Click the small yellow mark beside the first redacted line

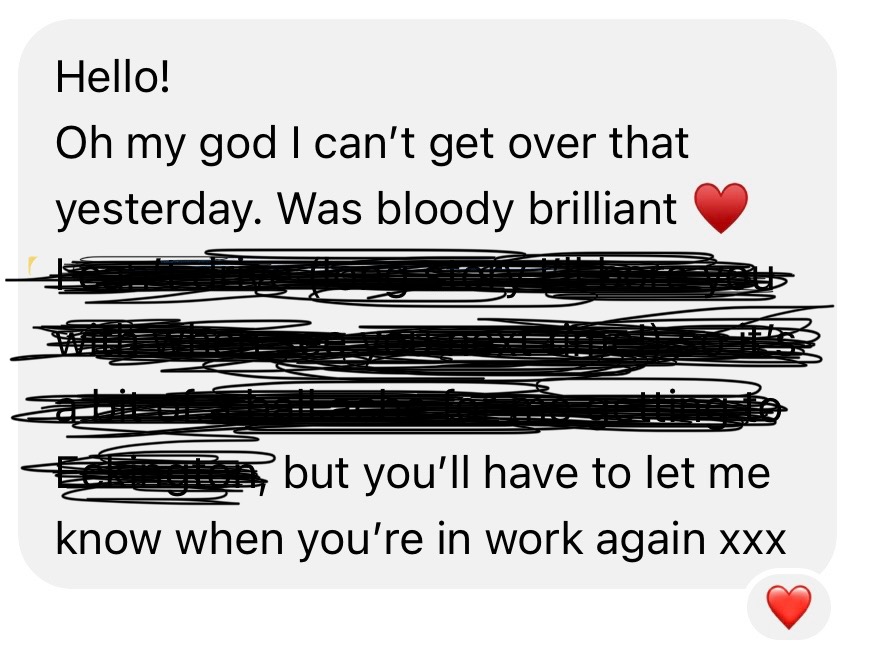33,266
